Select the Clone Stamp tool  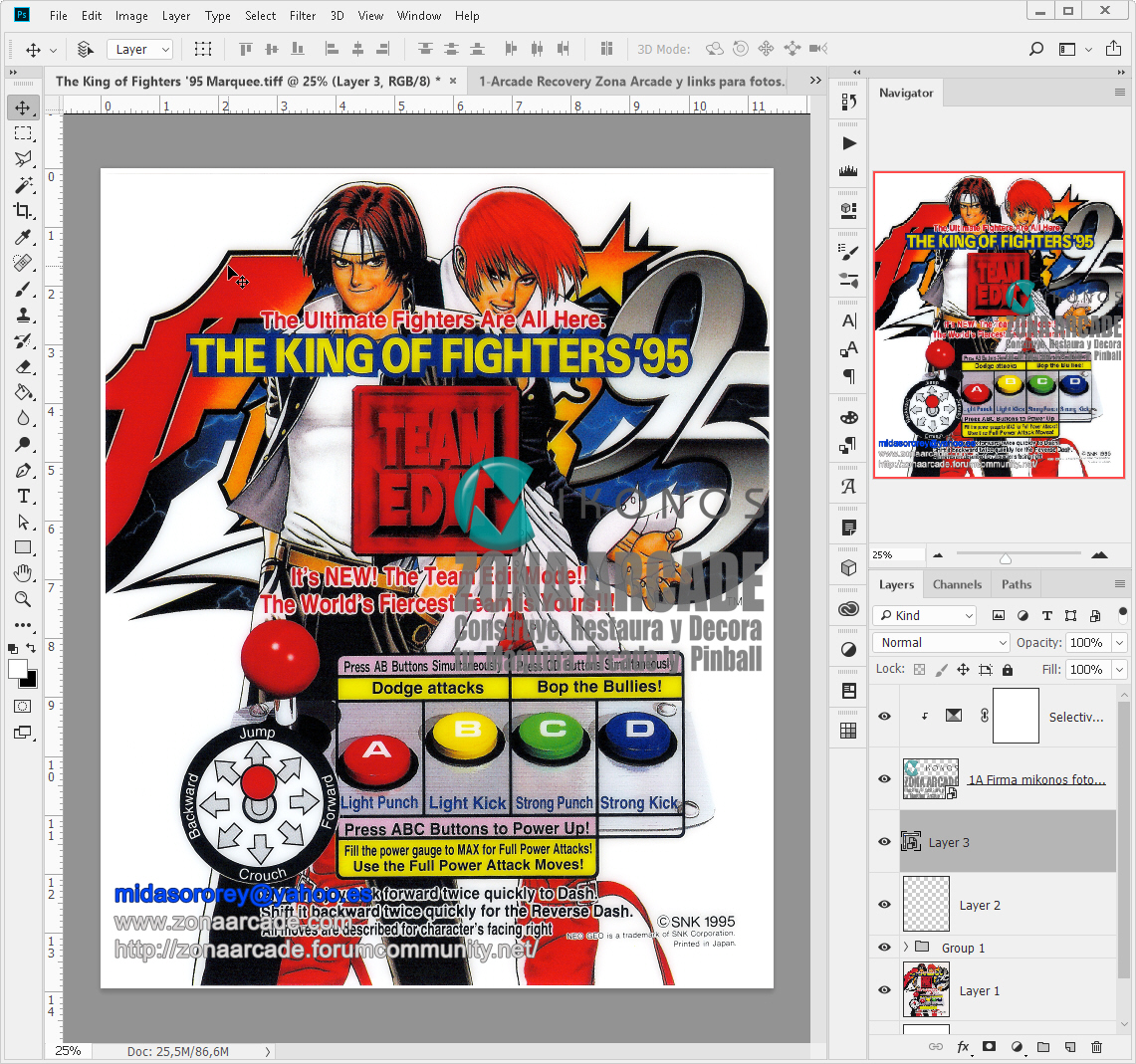[x=23, y=316]
